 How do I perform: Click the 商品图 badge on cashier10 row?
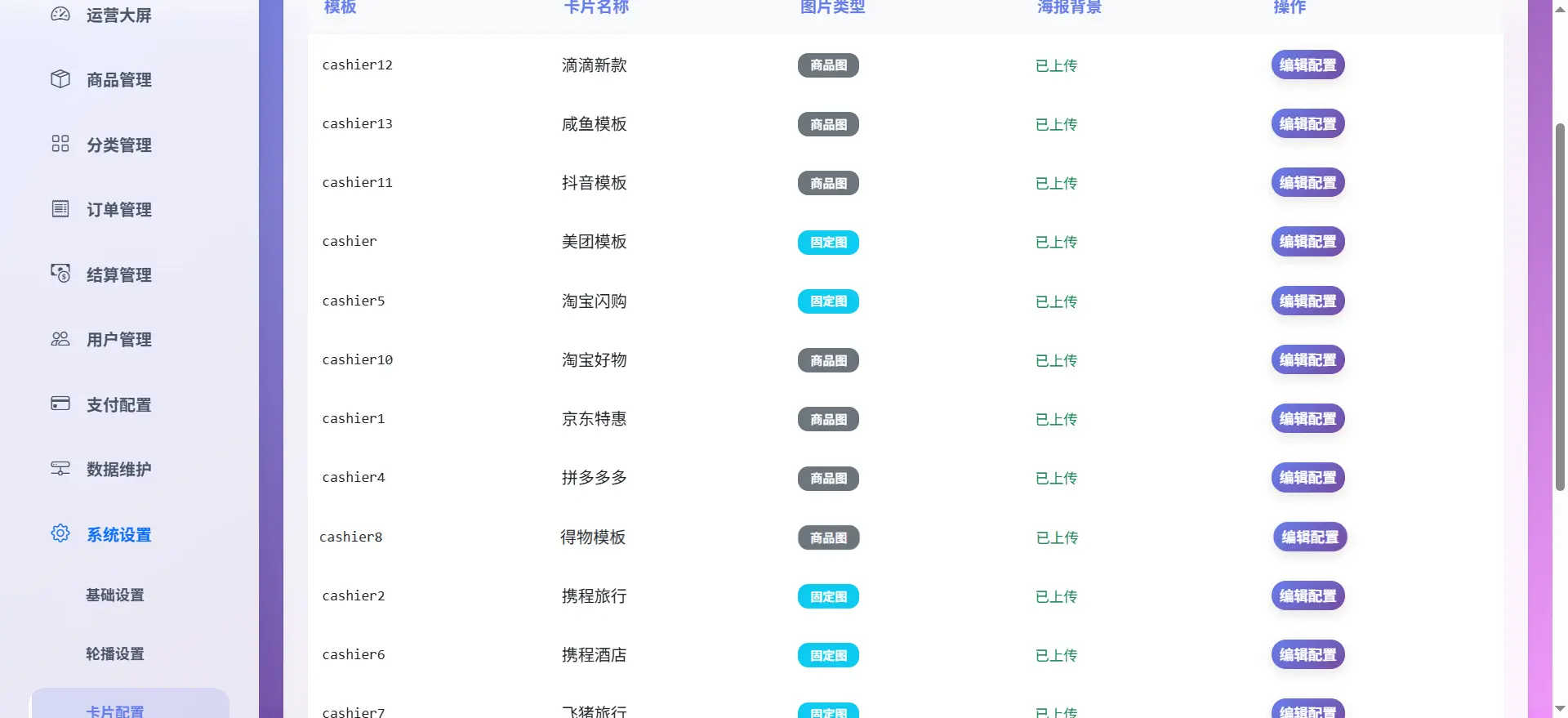[827, 359]
